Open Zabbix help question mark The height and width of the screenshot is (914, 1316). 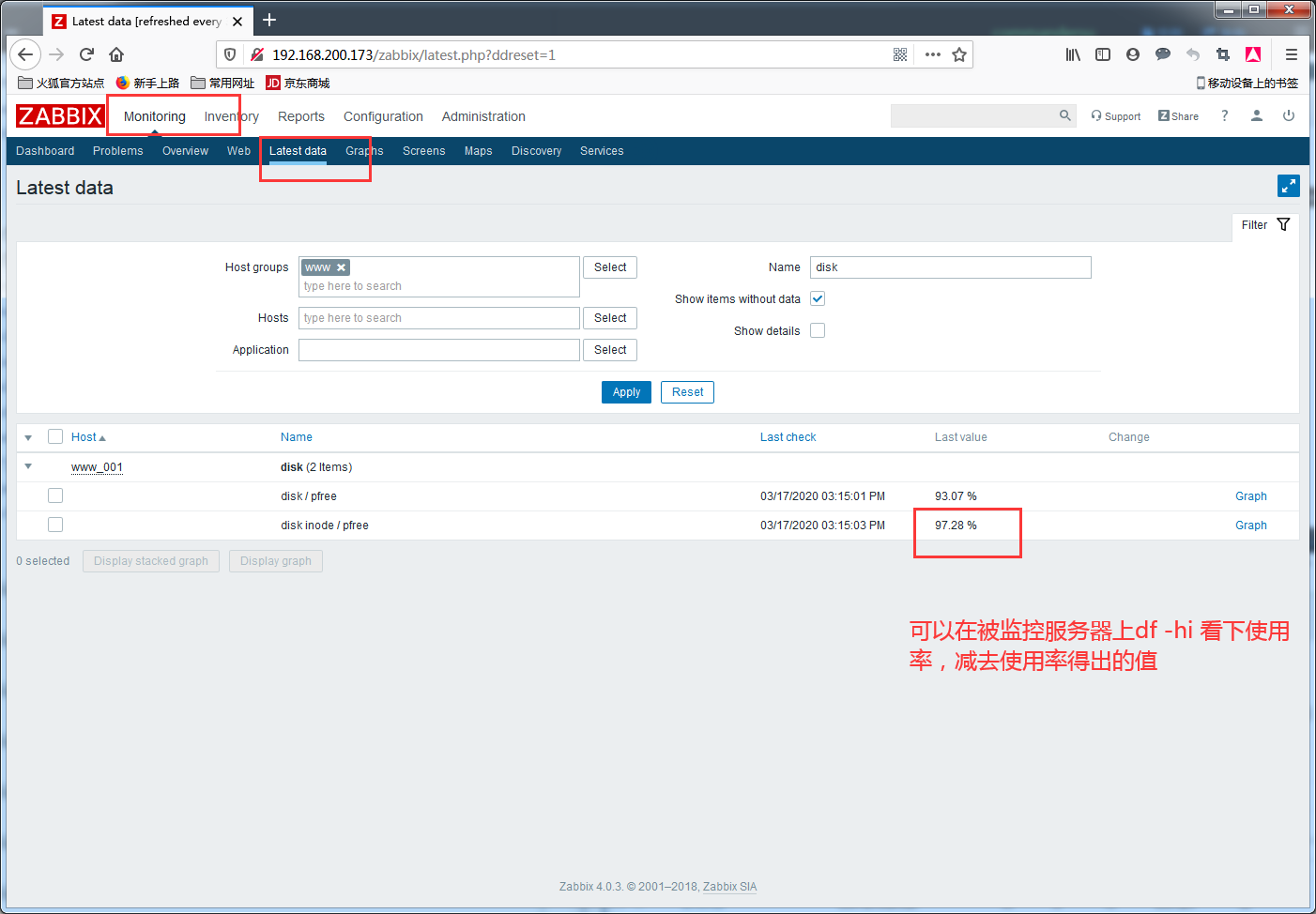coord(1224,115)
